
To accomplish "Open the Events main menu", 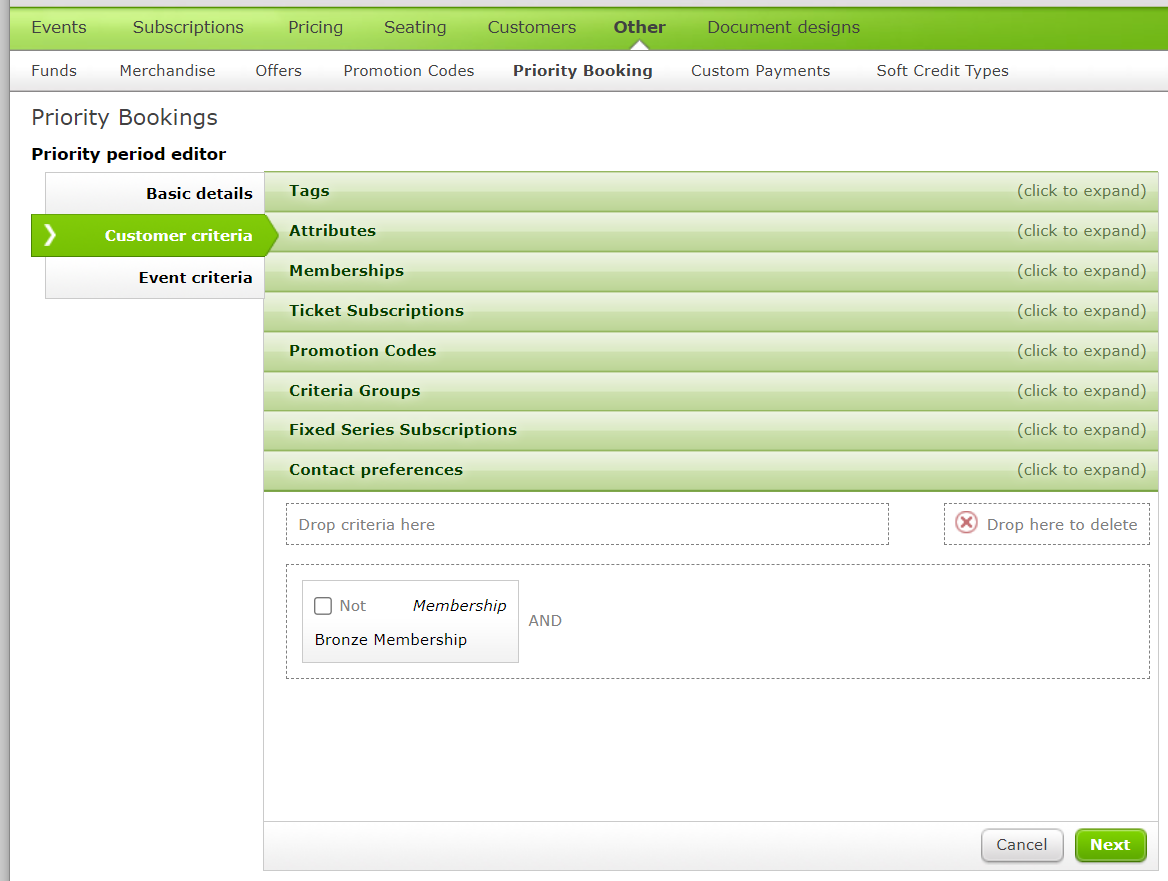I will click(x=59, y=28).
